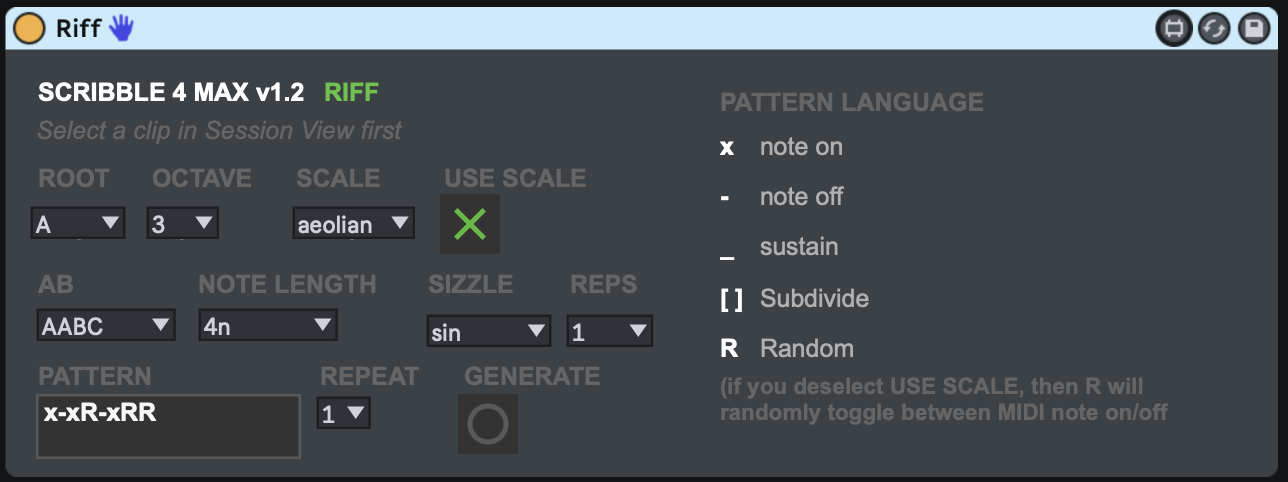
Task: Expand the NOTE LENGTH dropdown showing 4n
Action: click(267, 325)
